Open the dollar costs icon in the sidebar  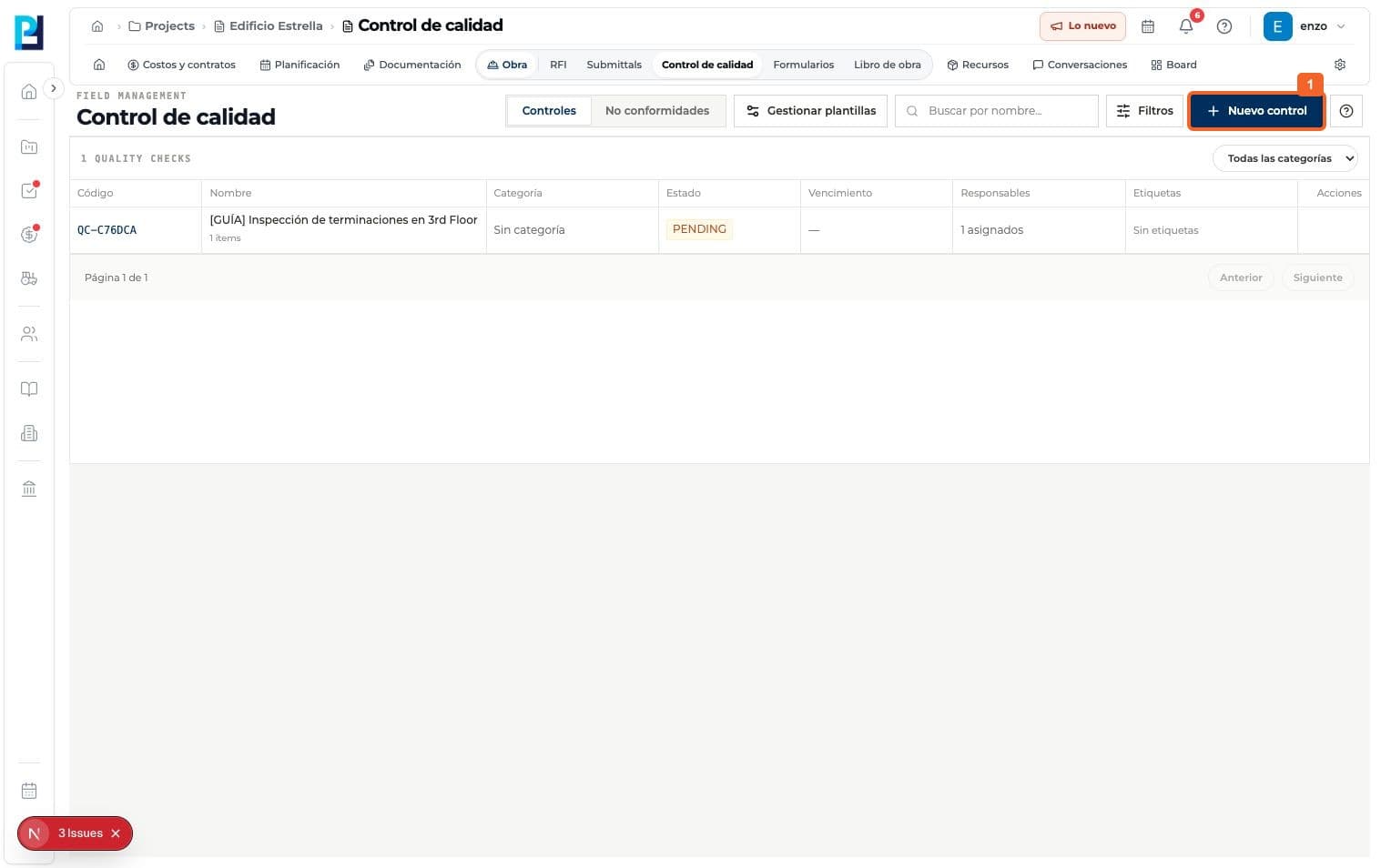[29, 234]
